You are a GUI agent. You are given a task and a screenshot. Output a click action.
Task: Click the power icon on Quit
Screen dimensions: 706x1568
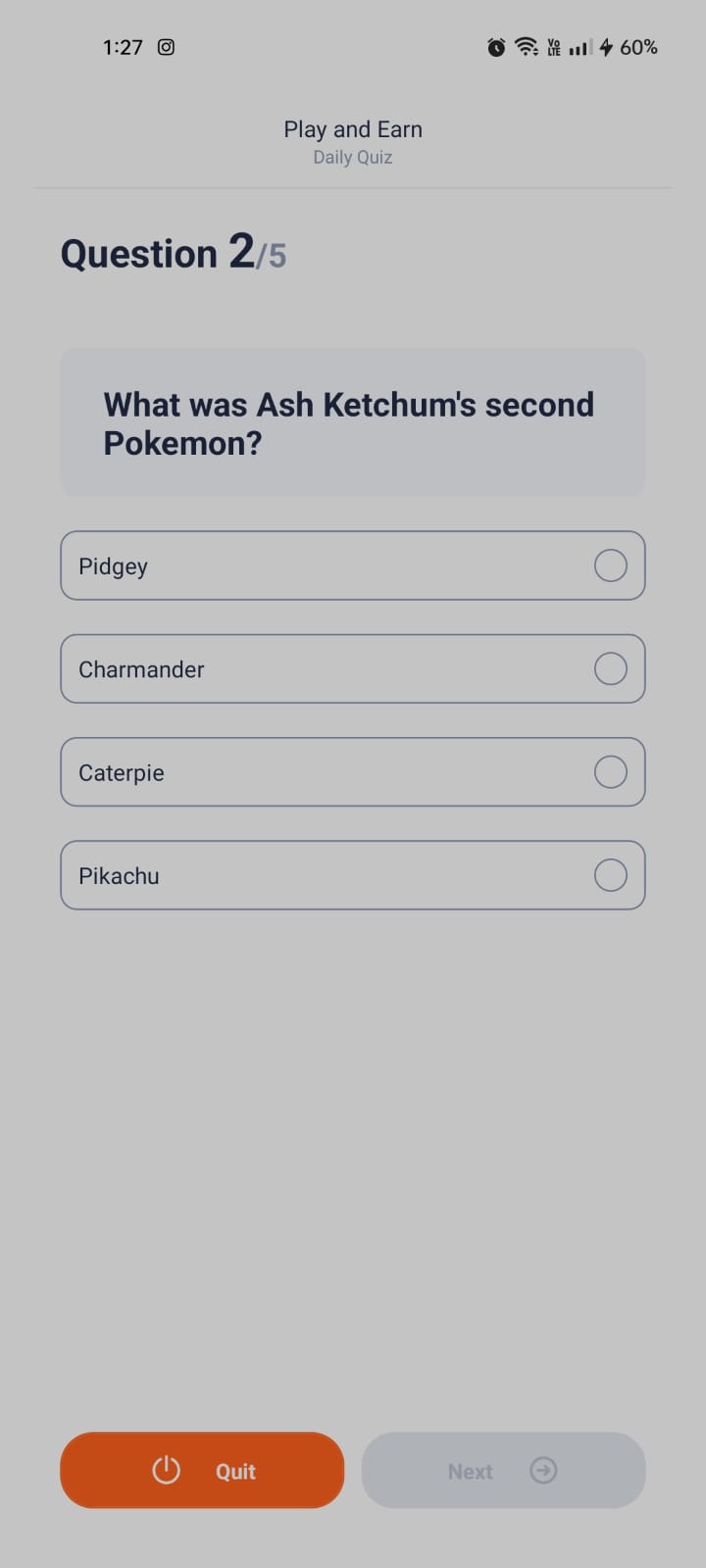(x=167, y=1470)
